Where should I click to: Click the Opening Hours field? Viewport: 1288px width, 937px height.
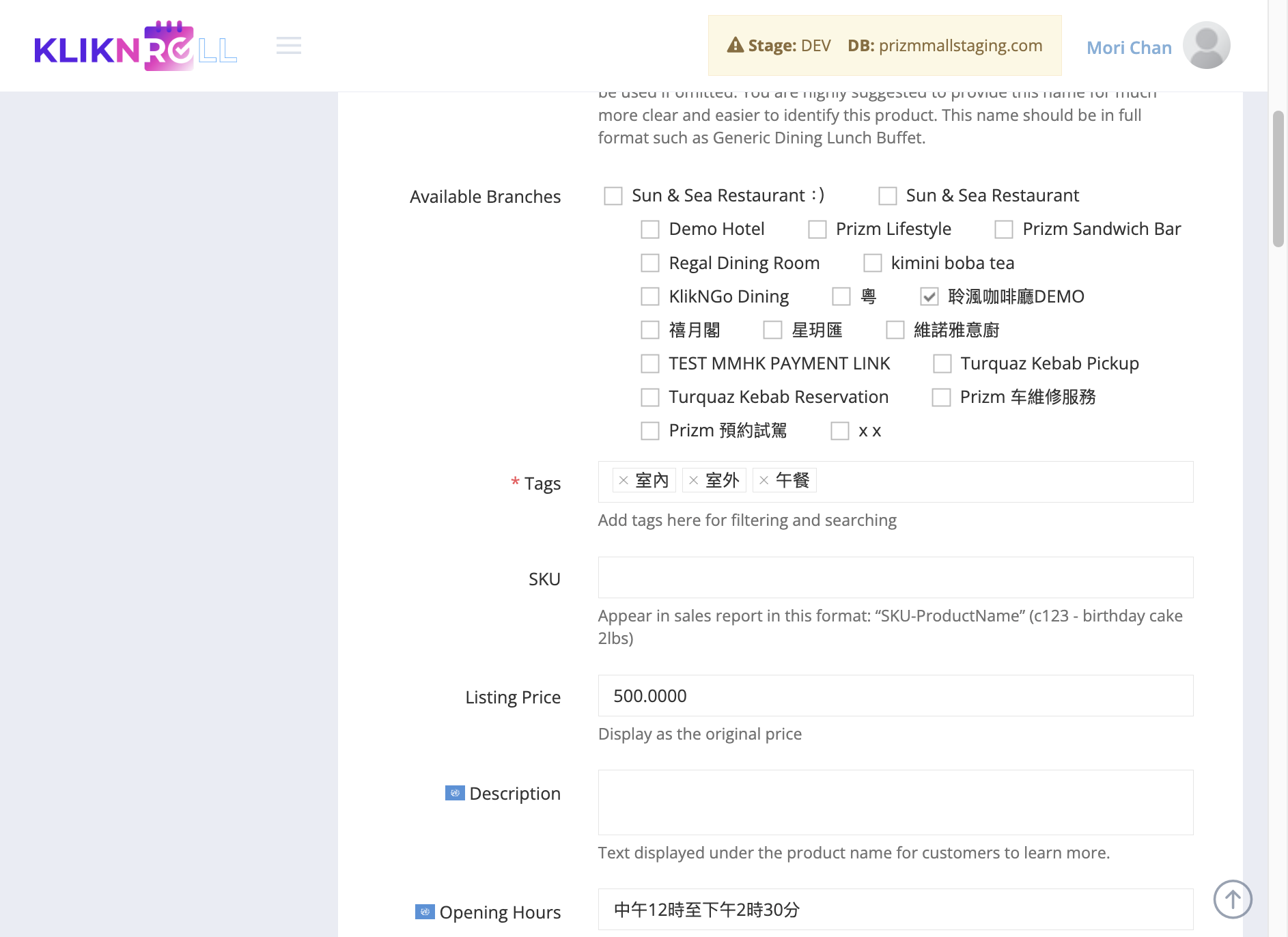(x=896, y=909)
